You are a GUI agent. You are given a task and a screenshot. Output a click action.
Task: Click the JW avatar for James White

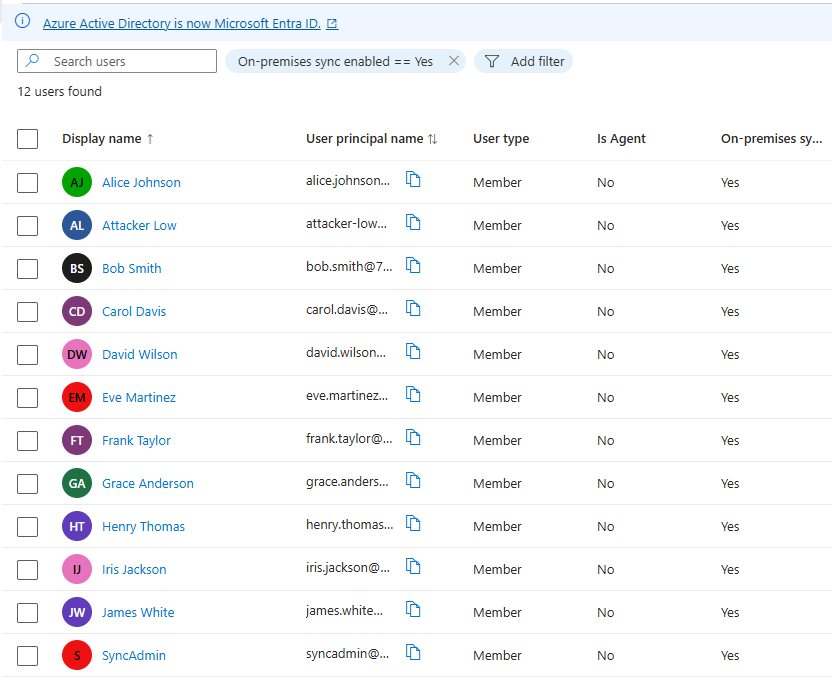(77, 612)
